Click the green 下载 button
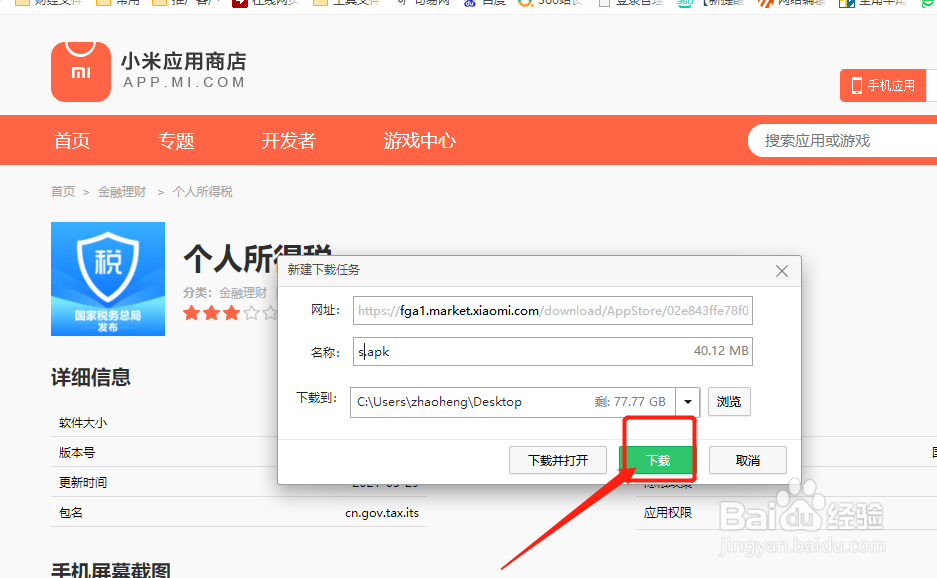Screen dimensions: 937x578 658,460
